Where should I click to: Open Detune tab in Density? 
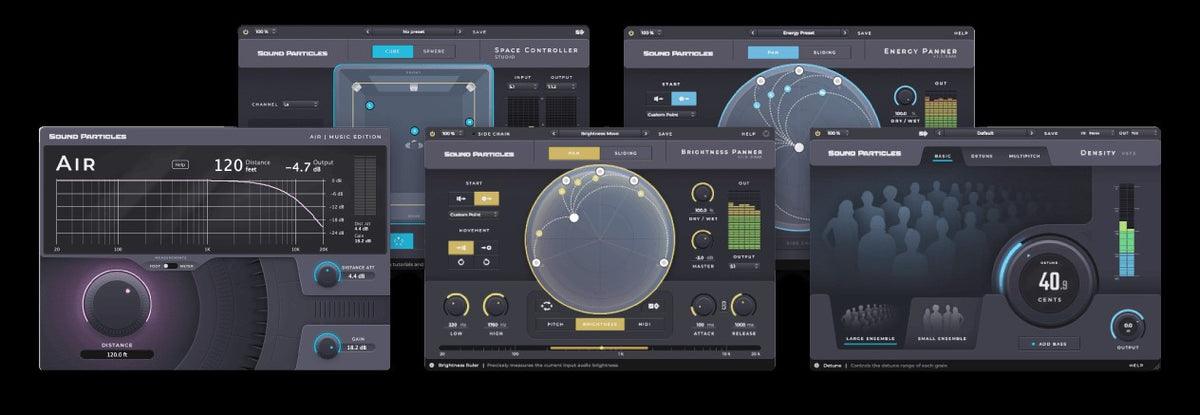pyautogui.click(x=981, y=156)
